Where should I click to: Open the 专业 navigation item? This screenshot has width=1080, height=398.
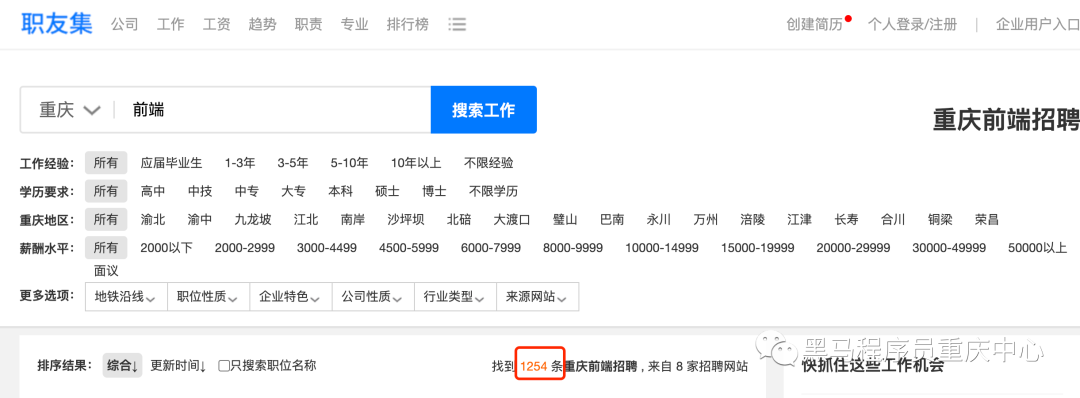[355, 25]
